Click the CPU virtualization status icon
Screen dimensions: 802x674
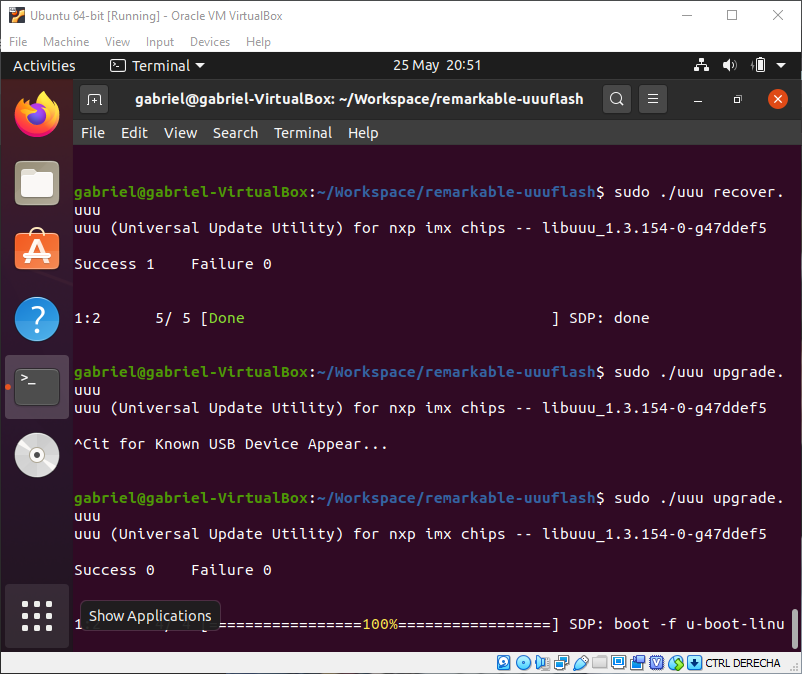click(x=657, y=663)
